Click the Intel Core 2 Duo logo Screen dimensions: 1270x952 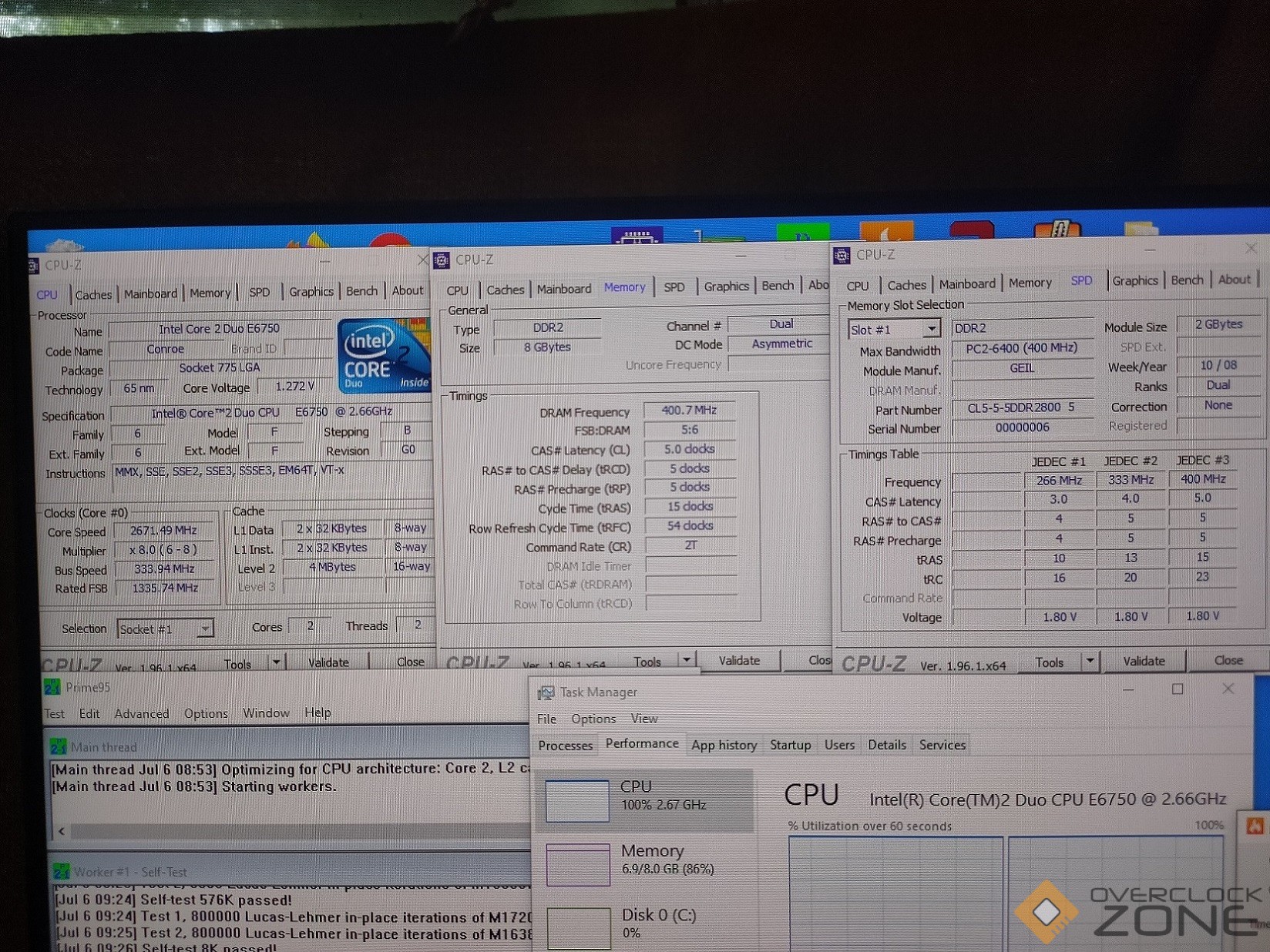[x=383, y=356]
